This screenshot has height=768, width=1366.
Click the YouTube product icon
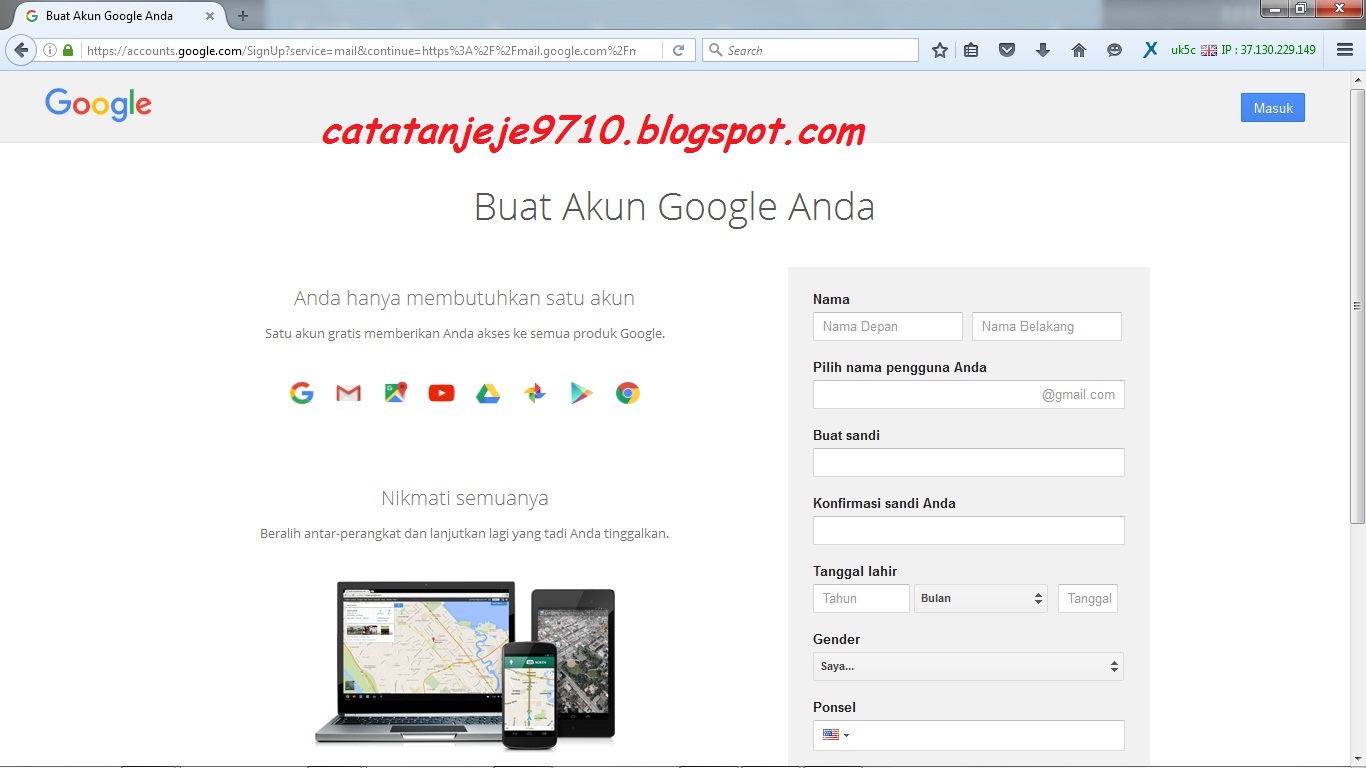click(441, 393)
